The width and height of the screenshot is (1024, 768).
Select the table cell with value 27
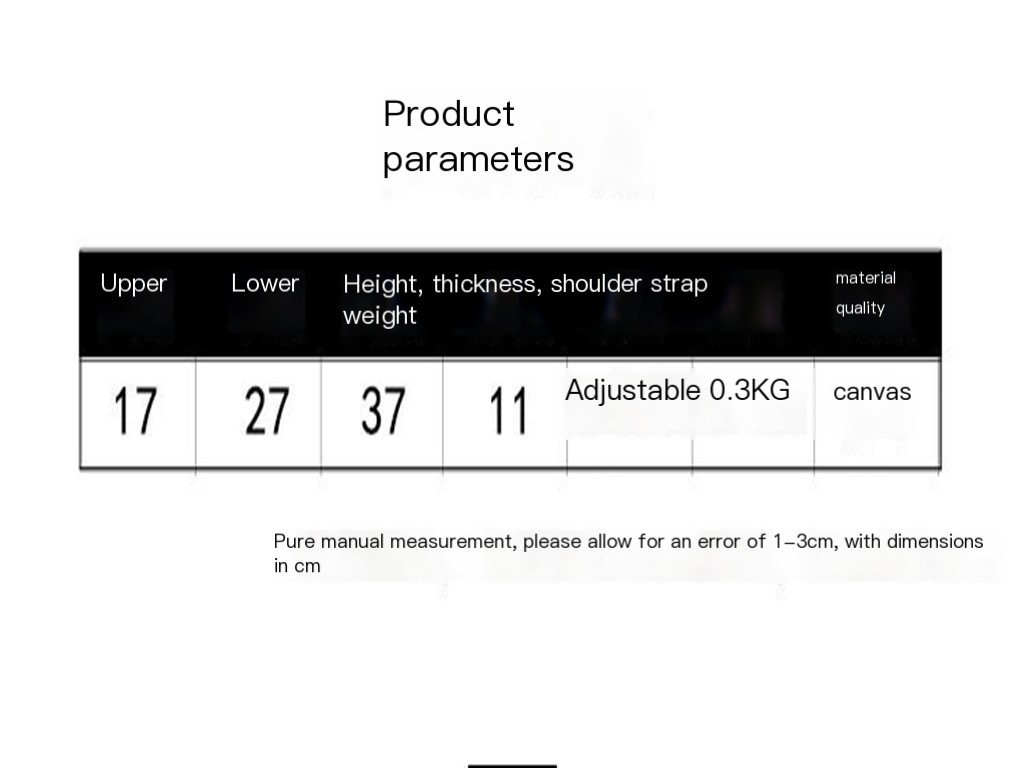click(x=266, y=412)
